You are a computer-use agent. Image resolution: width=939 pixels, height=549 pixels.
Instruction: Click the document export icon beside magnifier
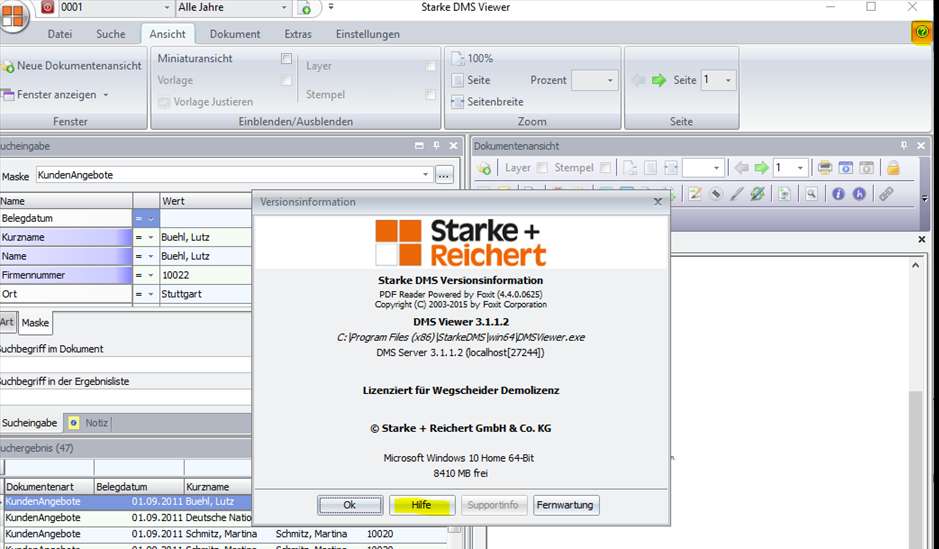pyautogui.click(x=784, y=194)
